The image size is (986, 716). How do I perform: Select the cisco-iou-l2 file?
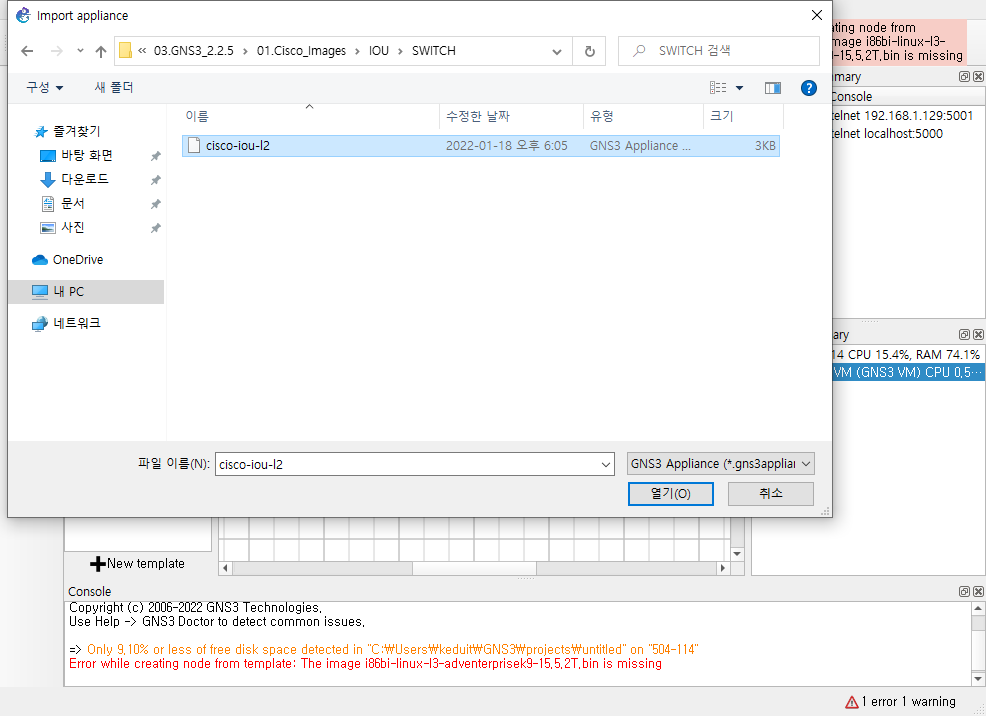480,146
